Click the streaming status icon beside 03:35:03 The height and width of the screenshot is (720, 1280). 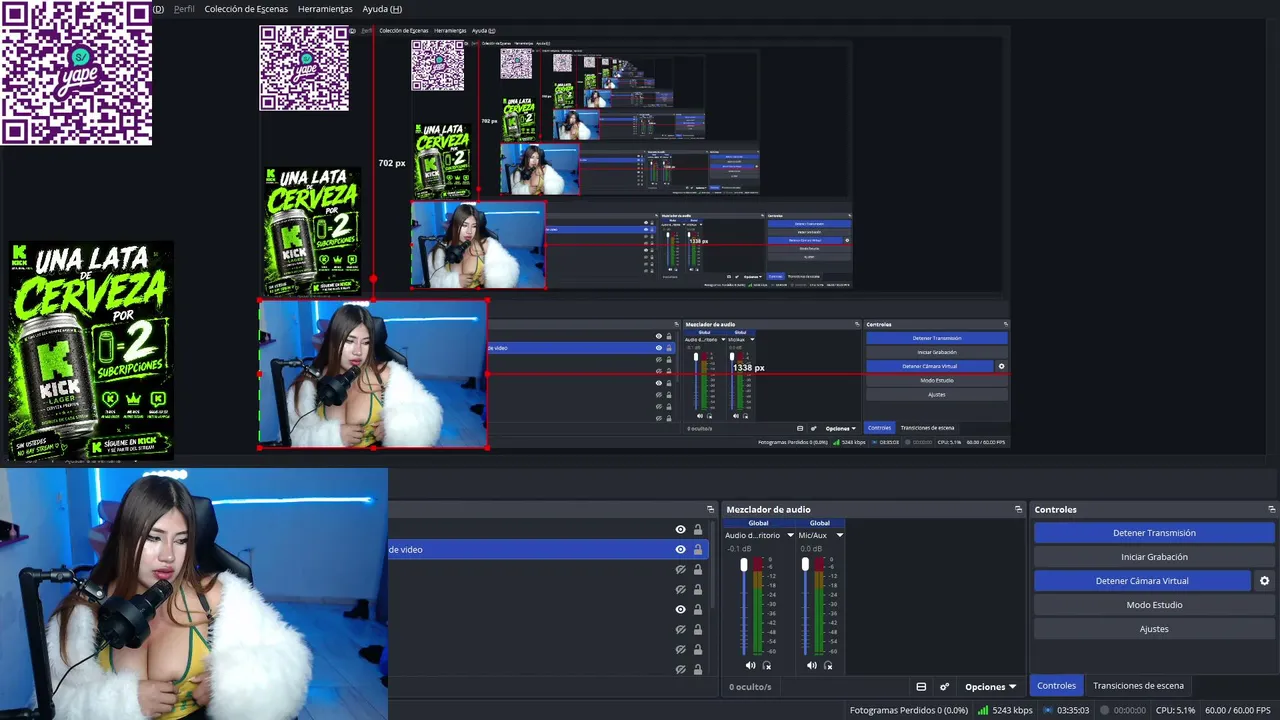point(1047,710)
